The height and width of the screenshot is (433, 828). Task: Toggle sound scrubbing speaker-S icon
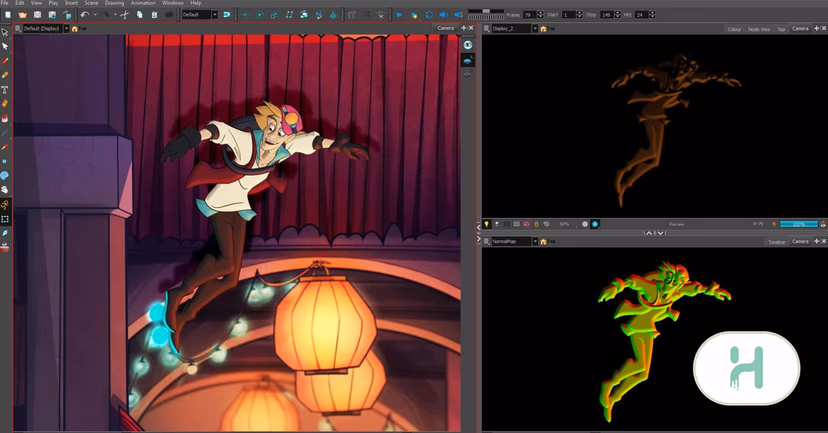click(458, 15)
